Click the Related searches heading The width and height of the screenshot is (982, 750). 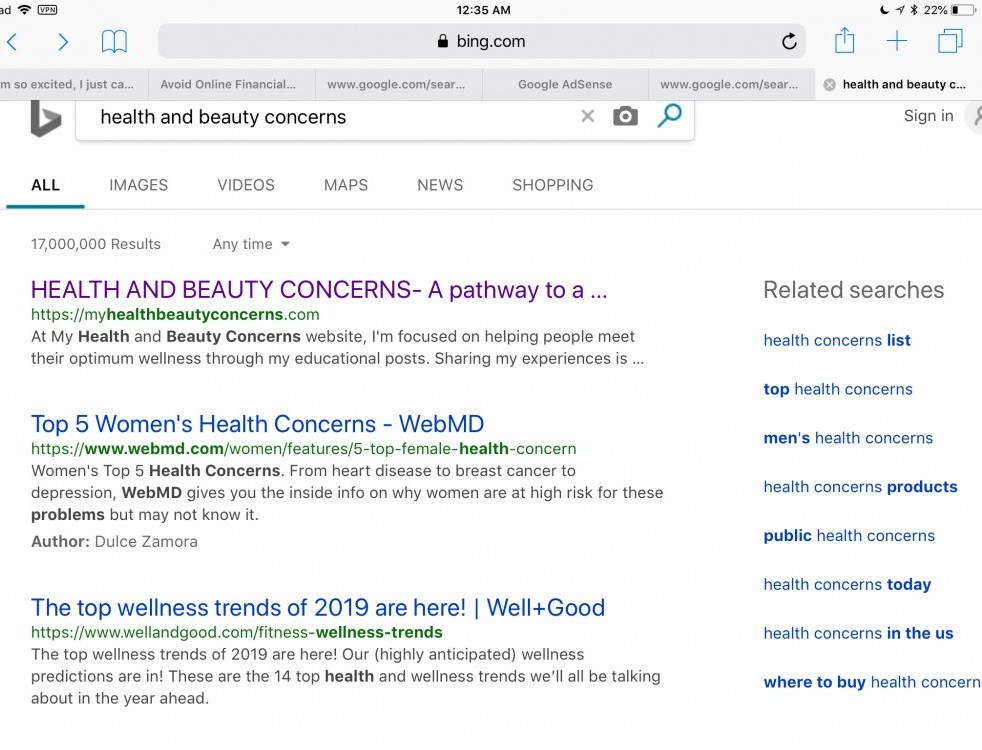click(x=854, y=290)
